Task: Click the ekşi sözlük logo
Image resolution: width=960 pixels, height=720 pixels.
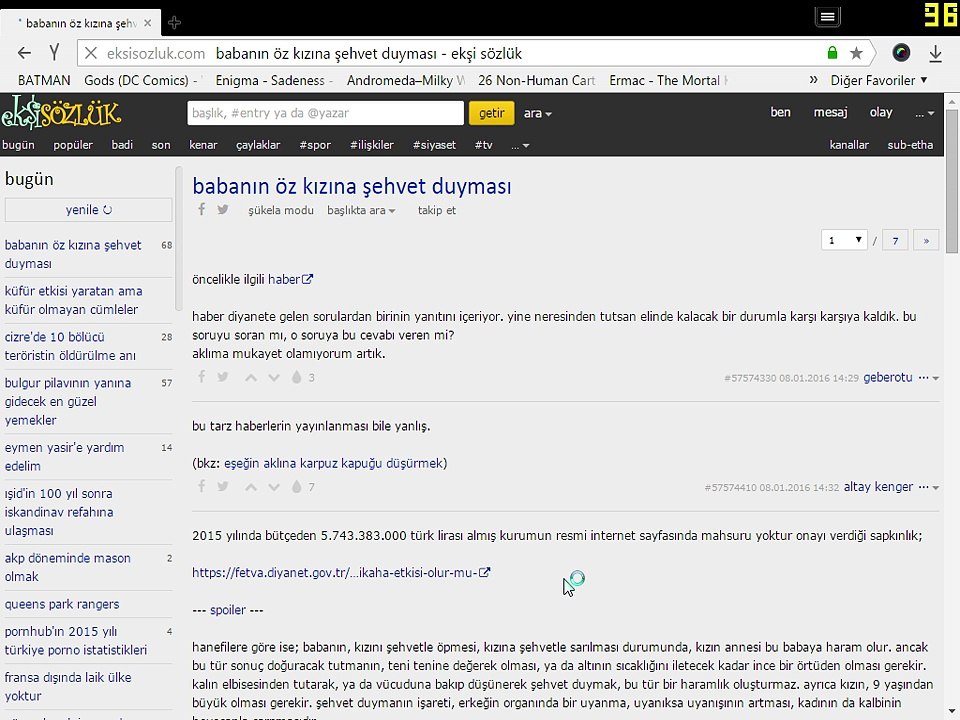Action: 61,112
